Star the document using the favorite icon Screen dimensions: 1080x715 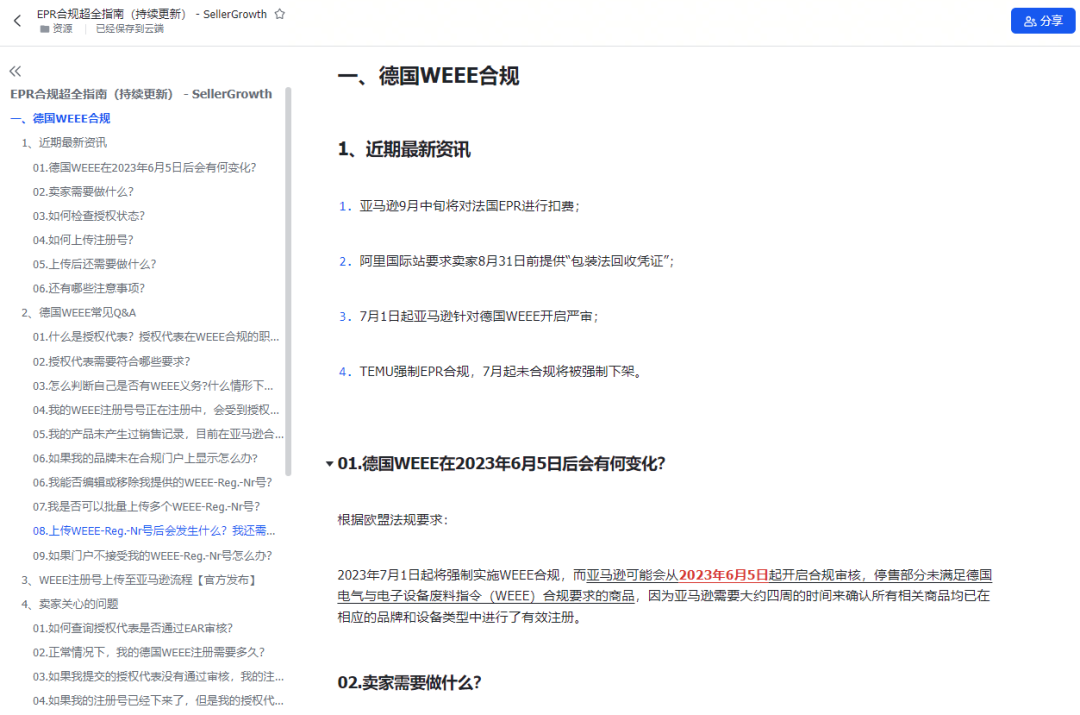[x=279, y=13]
